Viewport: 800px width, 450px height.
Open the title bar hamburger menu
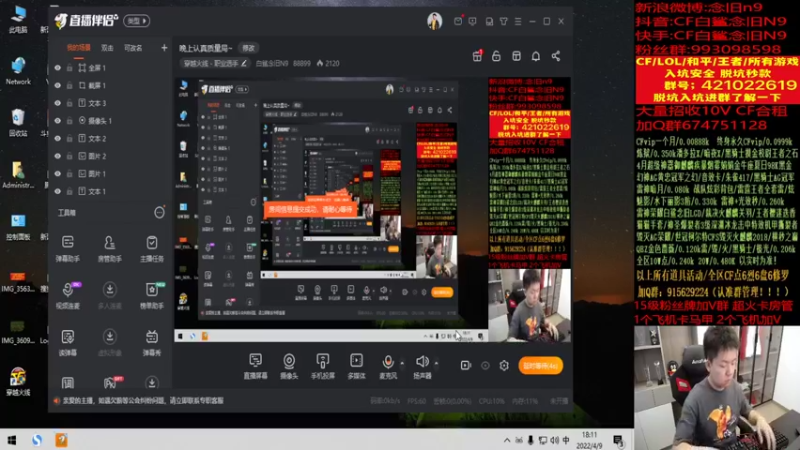(x=518, y=21)
